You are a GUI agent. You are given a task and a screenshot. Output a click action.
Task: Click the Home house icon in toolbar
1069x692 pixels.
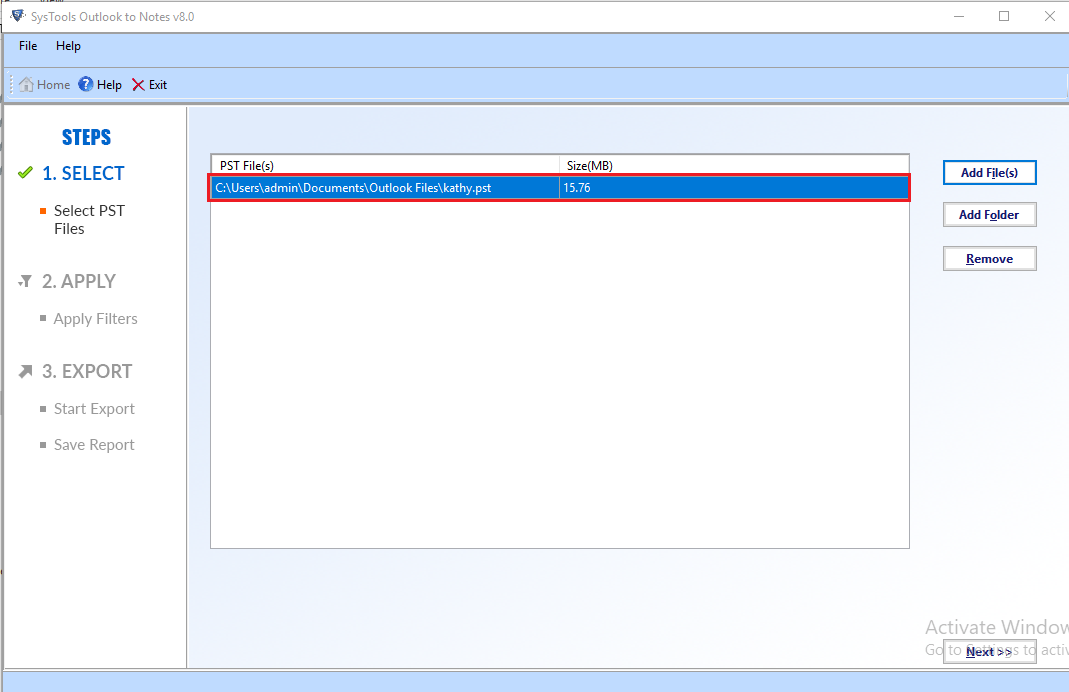pyautogui.click(x=26, y=85)
